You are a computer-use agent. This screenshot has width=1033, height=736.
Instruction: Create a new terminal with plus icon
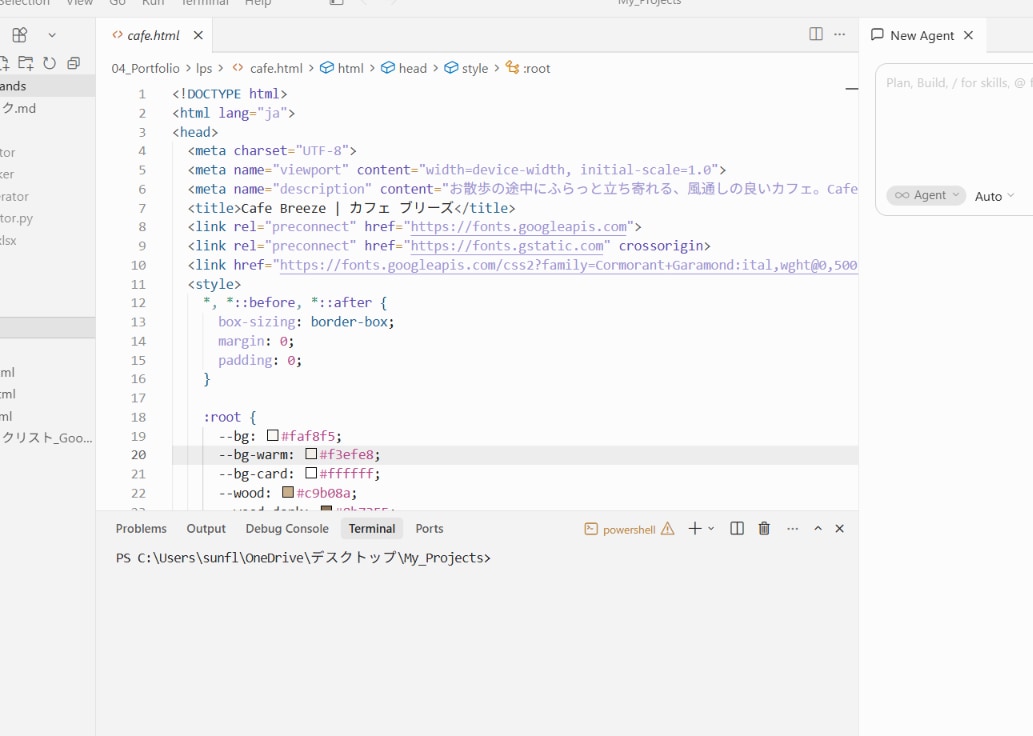point(694,528)
